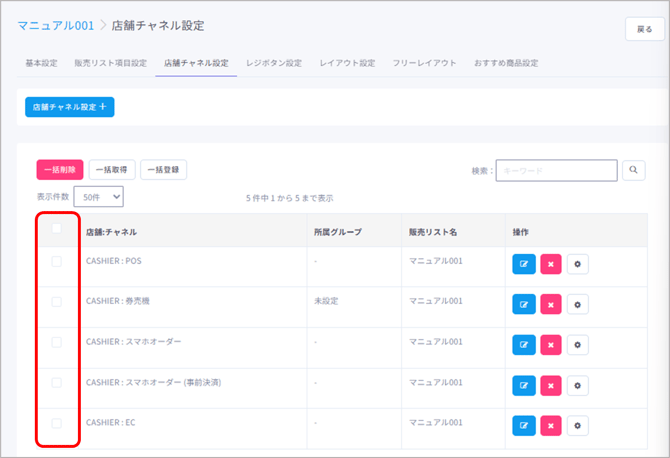
Task: Click edit icon for CASHIER : EC row
Action: click(x=524, y=426)
